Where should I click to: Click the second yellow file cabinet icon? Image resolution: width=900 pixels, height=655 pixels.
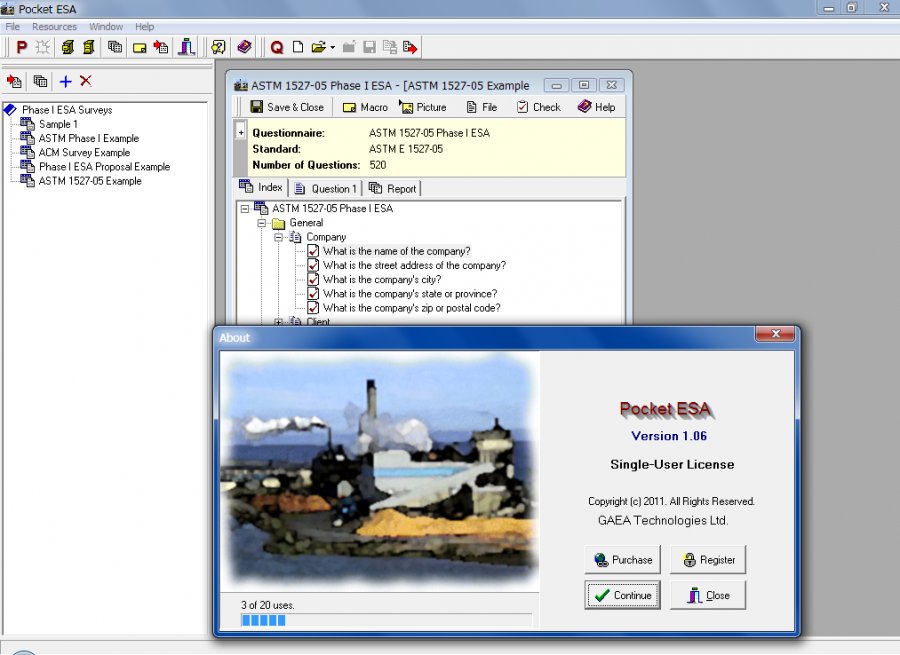88,47
